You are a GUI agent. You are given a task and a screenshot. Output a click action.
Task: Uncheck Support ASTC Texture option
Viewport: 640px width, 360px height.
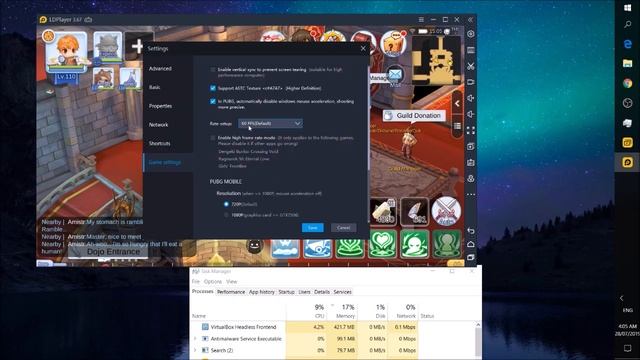pyautogui.click(x=213, y=88)
